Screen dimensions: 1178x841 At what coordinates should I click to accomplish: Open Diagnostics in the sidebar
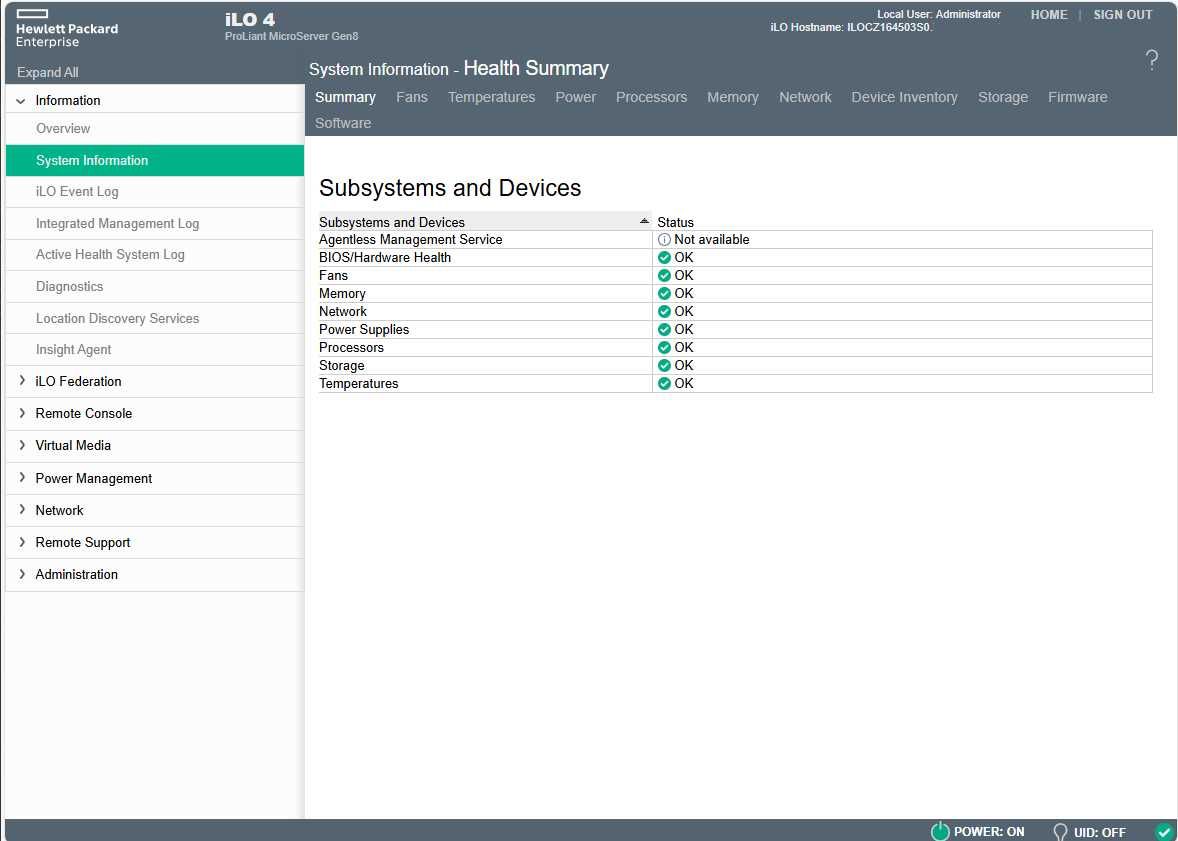pos(155,286)
